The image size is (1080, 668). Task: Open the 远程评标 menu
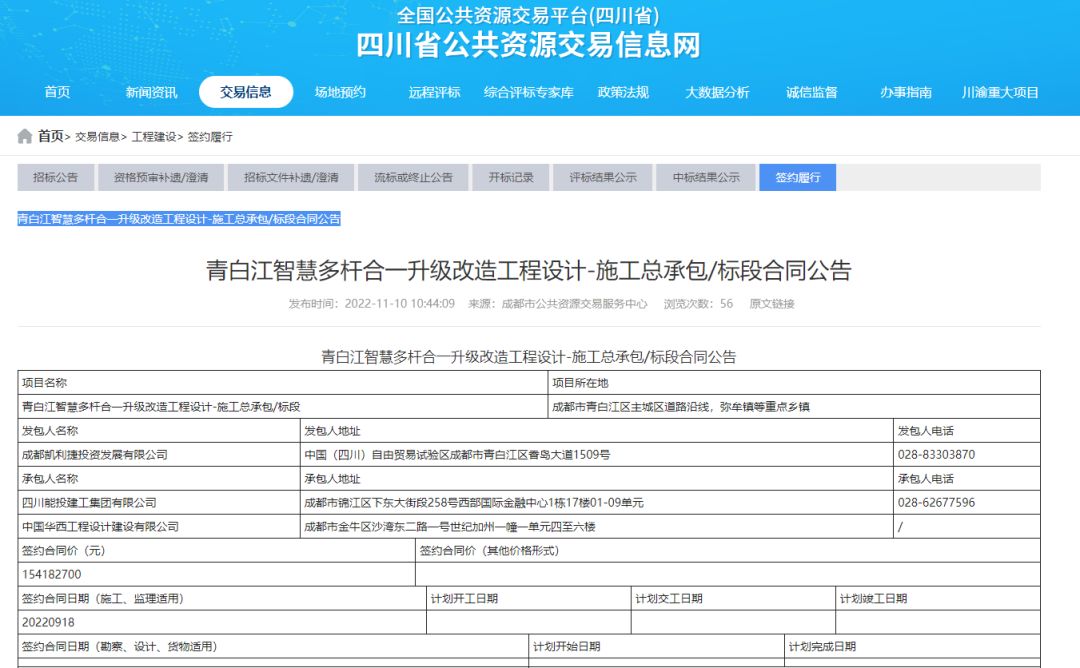434,91
